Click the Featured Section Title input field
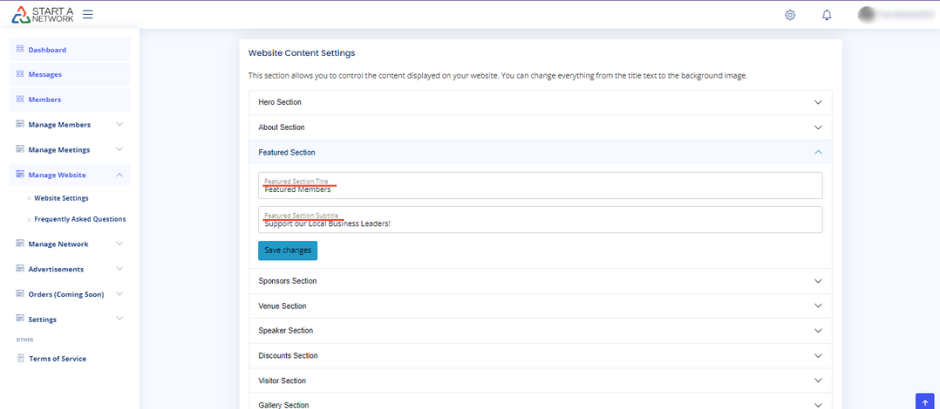Screen dimensions: 940x409 coord(540,186)
